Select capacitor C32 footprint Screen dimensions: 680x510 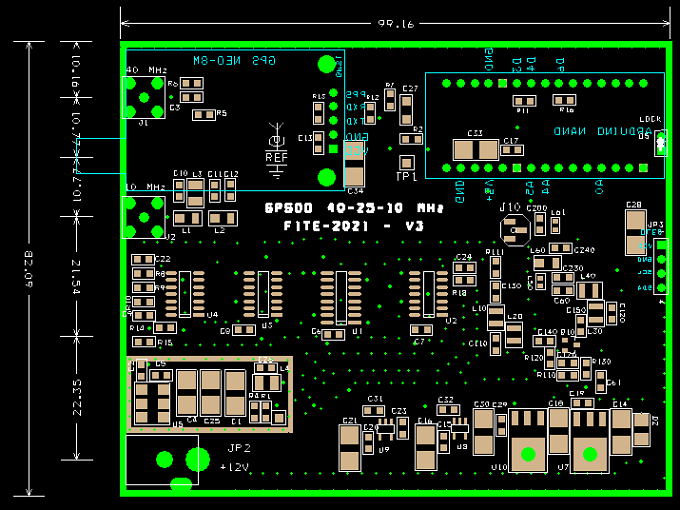[x=448, y=409]
